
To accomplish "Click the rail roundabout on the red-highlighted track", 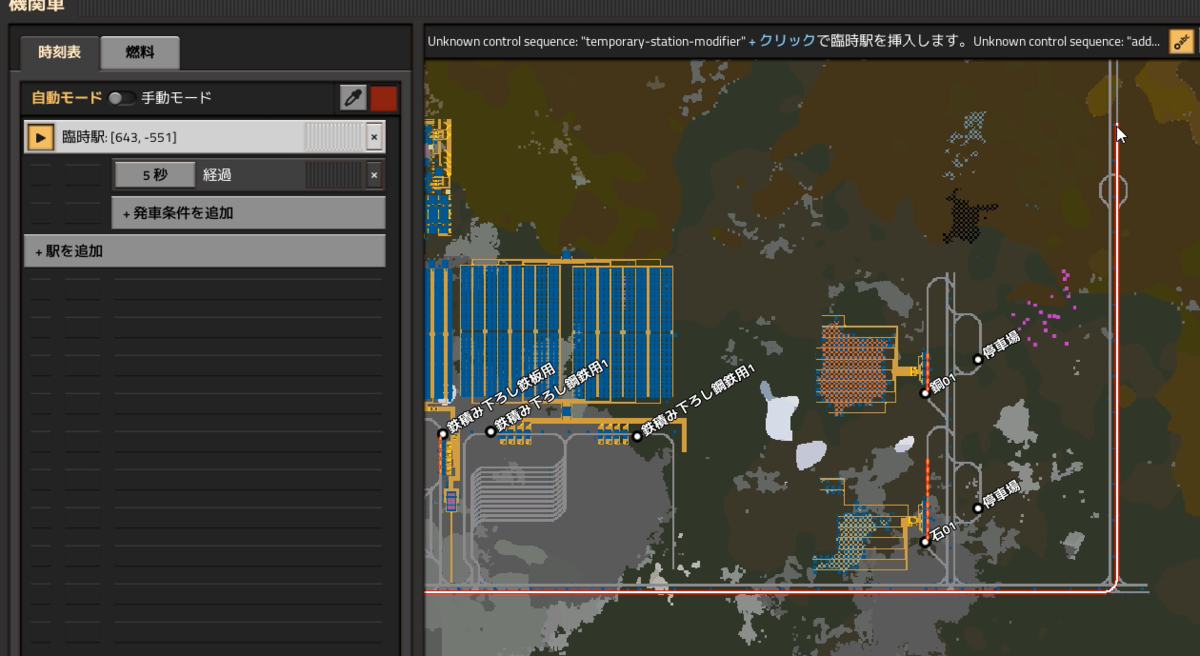I will click(1115, 189).
